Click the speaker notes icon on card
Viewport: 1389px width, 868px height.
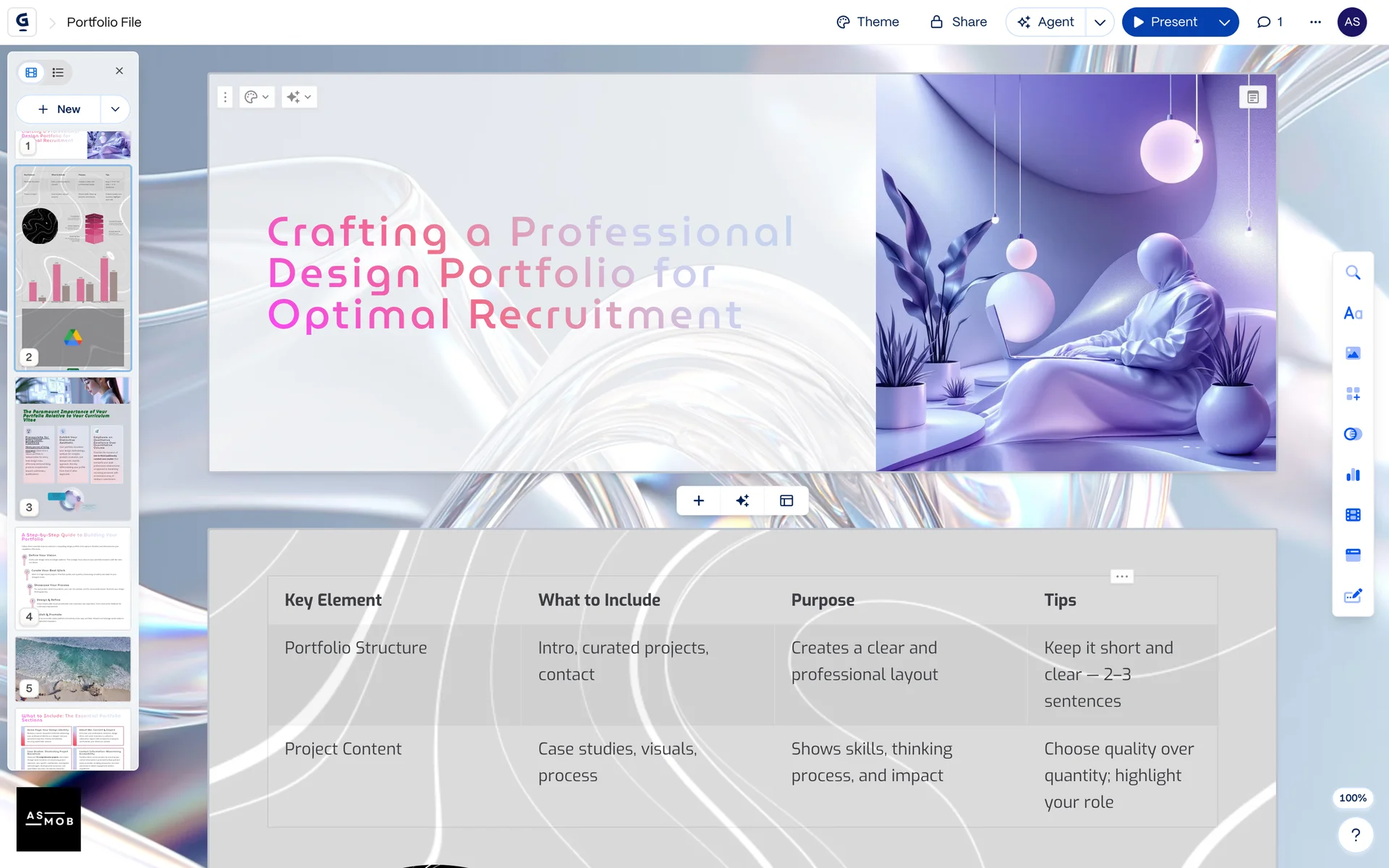click(x=1253, y=97)
